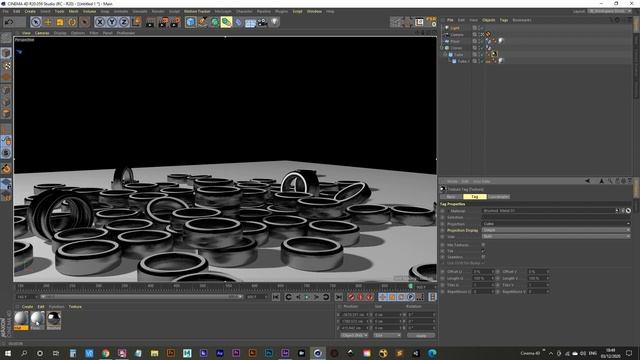The width and height of the screenshot is (640, 360).
Task: Open the Layout dropdown at top right
Action: pos(610,11)
